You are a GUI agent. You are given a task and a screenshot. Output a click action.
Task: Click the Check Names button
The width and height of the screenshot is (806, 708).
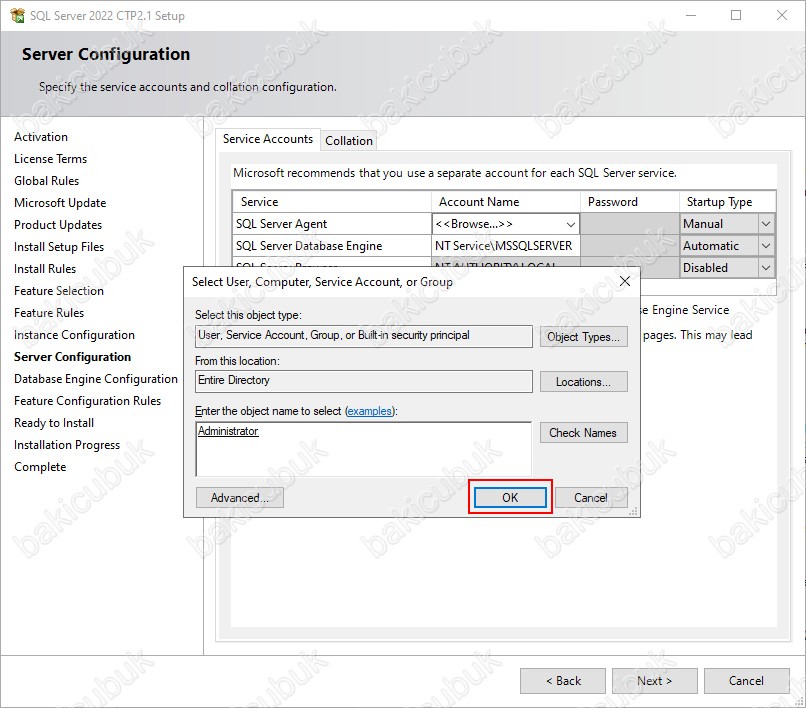(583, 432)
